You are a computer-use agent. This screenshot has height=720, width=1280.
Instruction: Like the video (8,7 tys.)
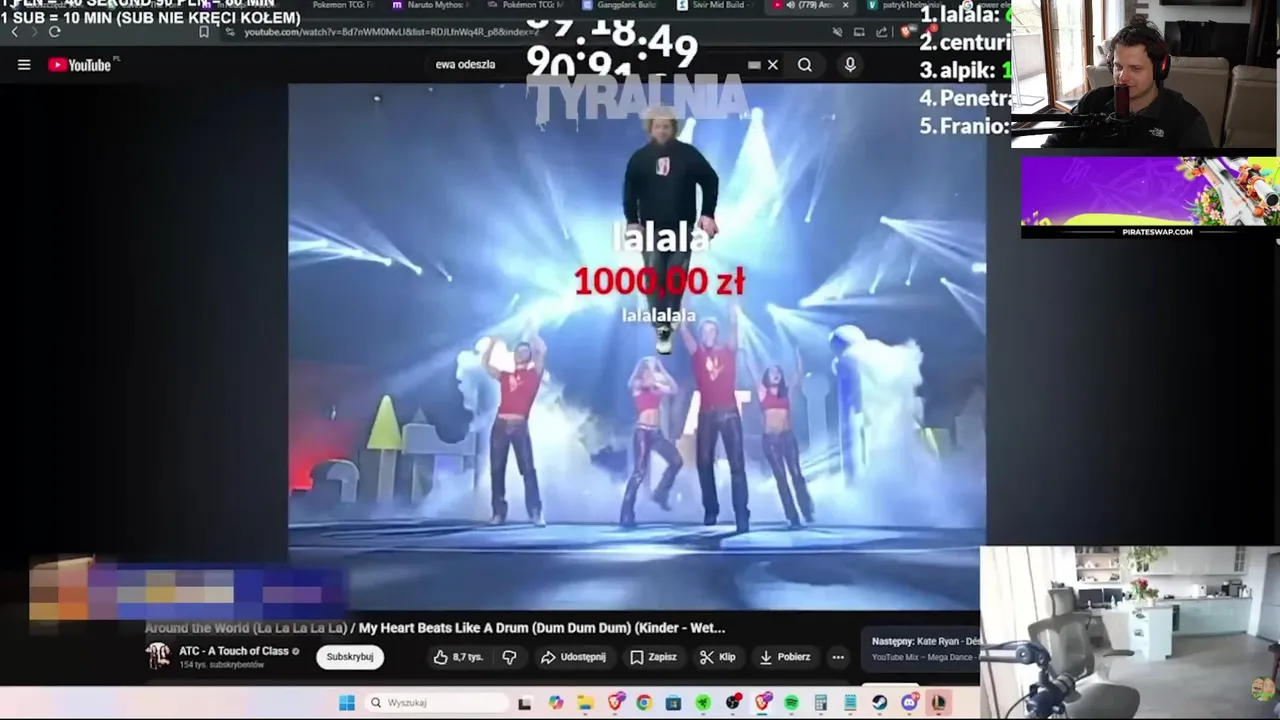coord(458,657)
